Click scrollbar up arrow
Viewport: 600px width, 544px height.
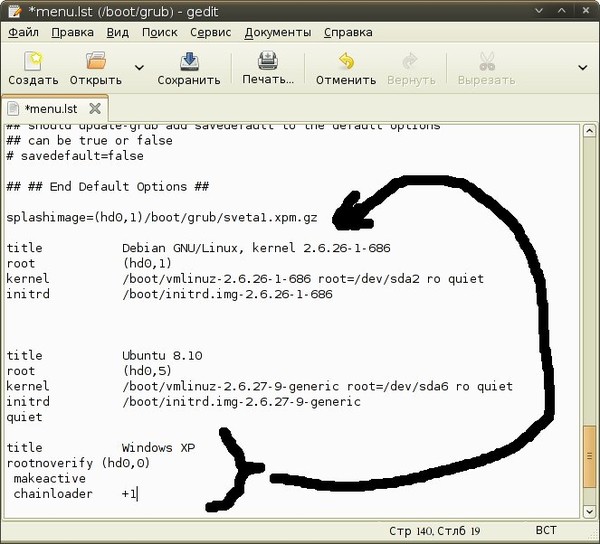[x=589, y=131]
